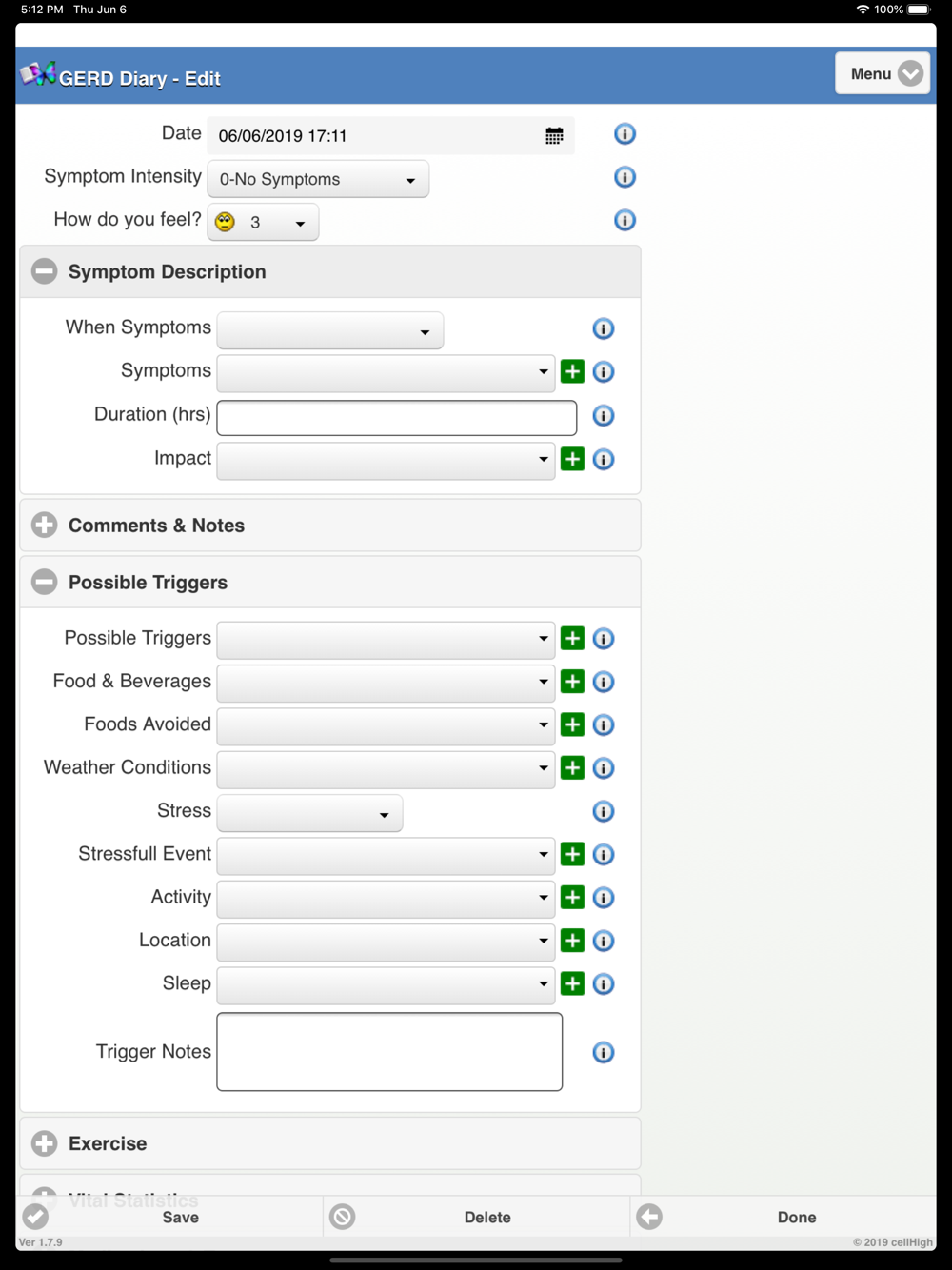
Task: Open info icon next to Stress
Action: pyautogui.click(x=604, y=811)
